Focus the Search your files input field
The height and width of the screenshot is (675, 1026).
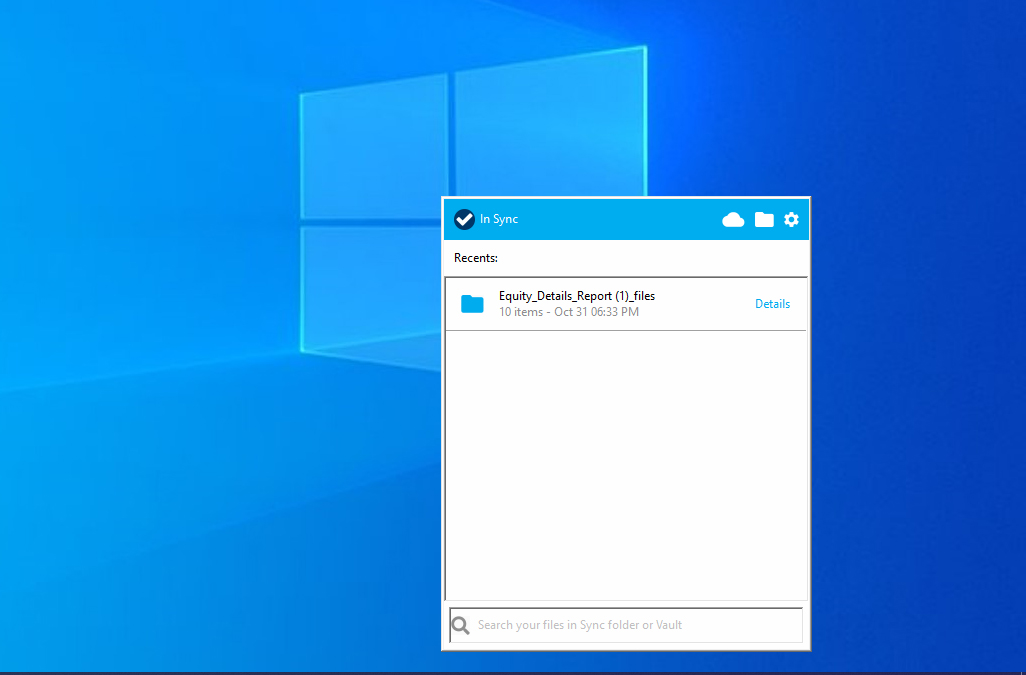[x=626, y=625]
